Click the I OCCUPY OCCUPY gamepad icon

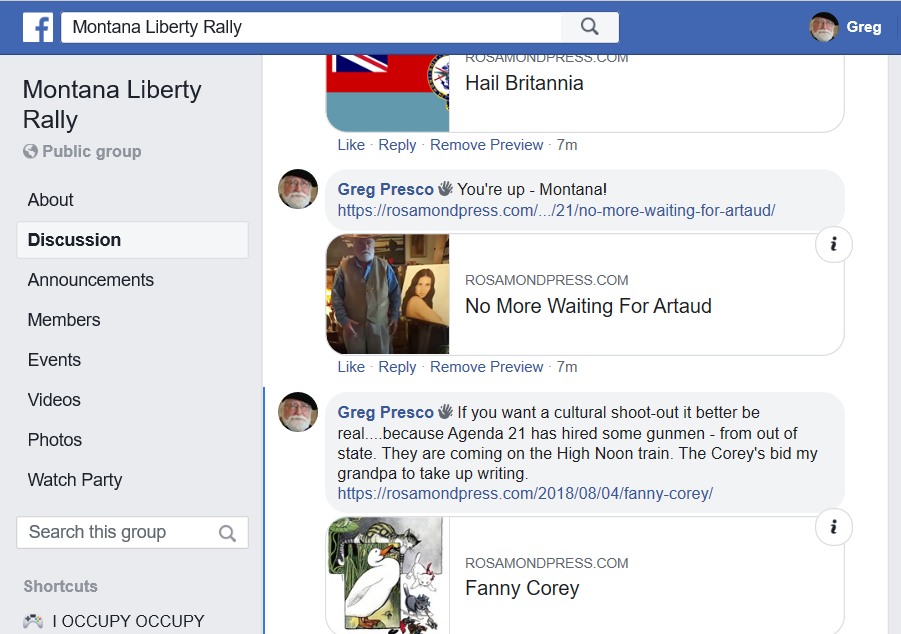pyautogui.click(x=33, y=621)
